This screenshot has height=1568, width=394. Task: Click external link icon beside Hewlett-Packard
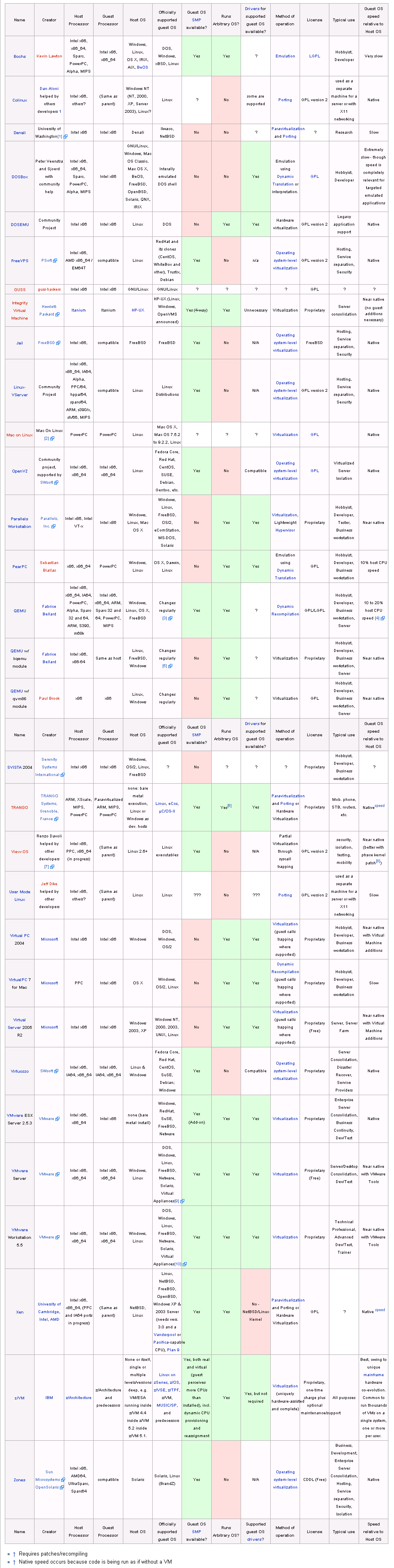[x=58, y=314]
